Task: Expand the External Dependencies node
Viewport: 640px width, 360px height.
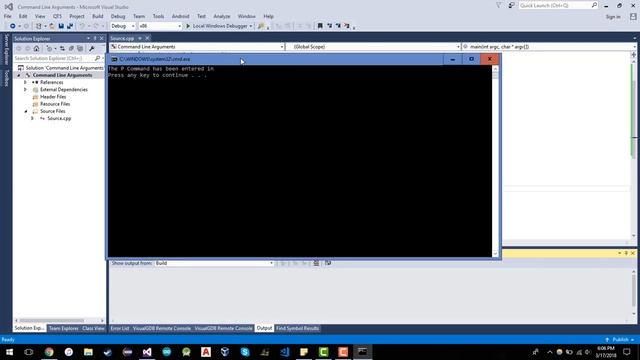Action: [x=25, y=89]
